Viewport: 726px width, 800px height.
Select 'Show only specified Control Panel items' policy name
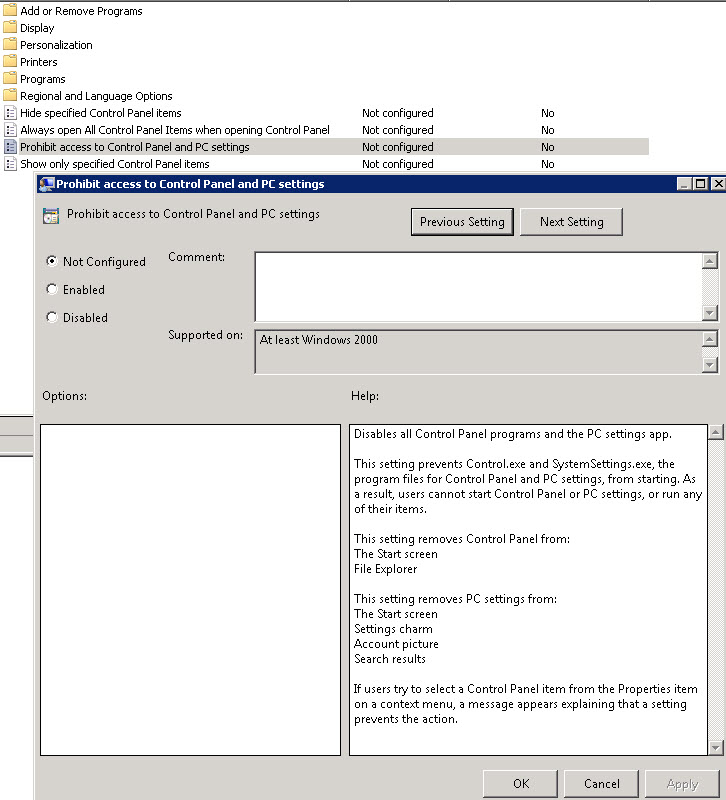tap(115, 164)
